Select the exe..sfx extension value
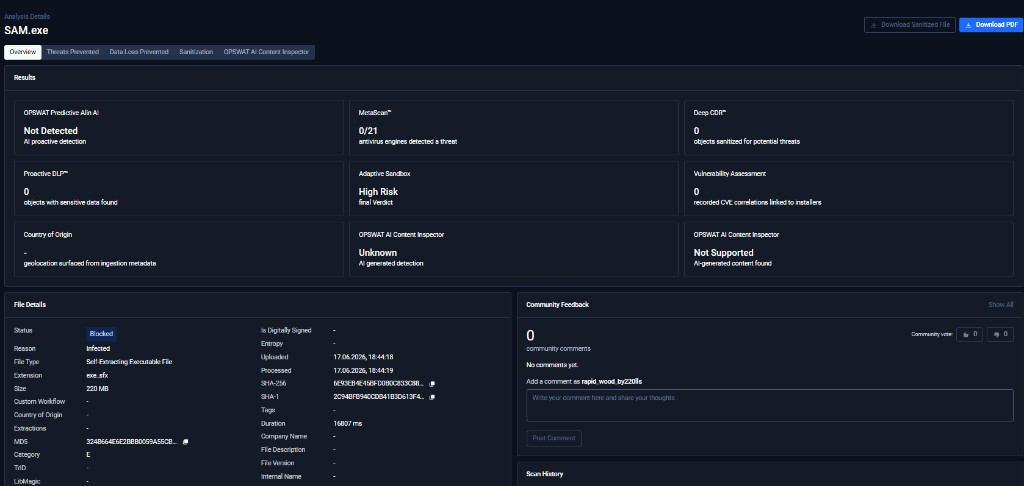The width and height of the screenshot is (1024, 486). click(98, 375)
